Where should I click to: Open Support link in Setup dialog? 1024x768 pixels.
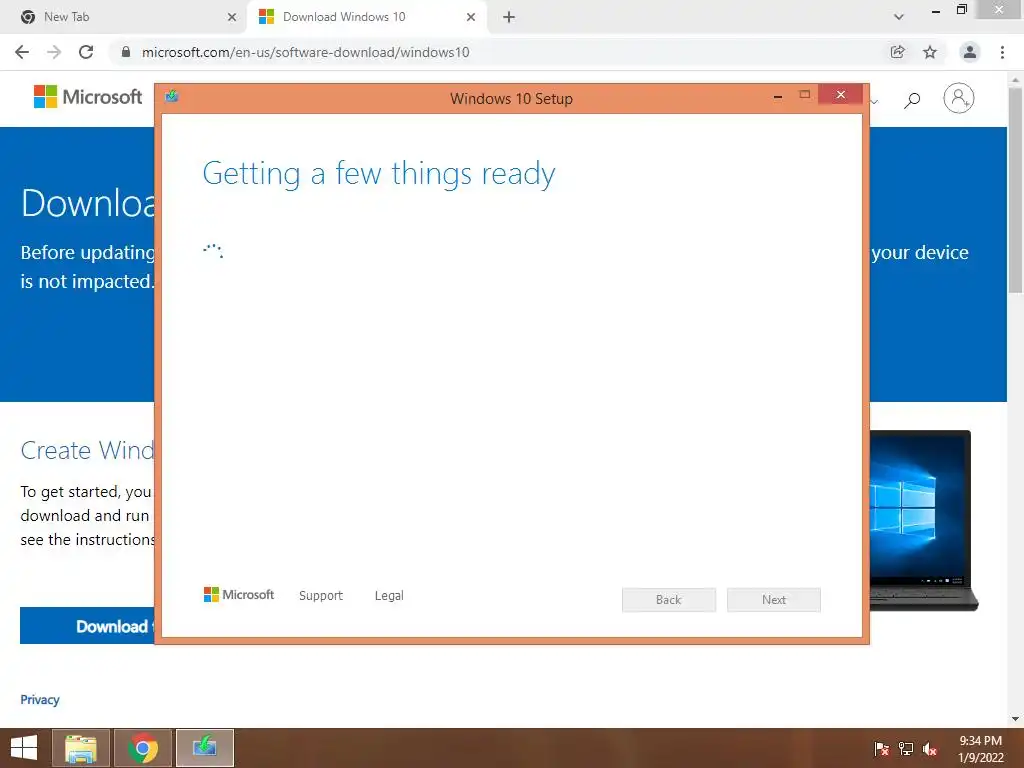pos(321,596)
